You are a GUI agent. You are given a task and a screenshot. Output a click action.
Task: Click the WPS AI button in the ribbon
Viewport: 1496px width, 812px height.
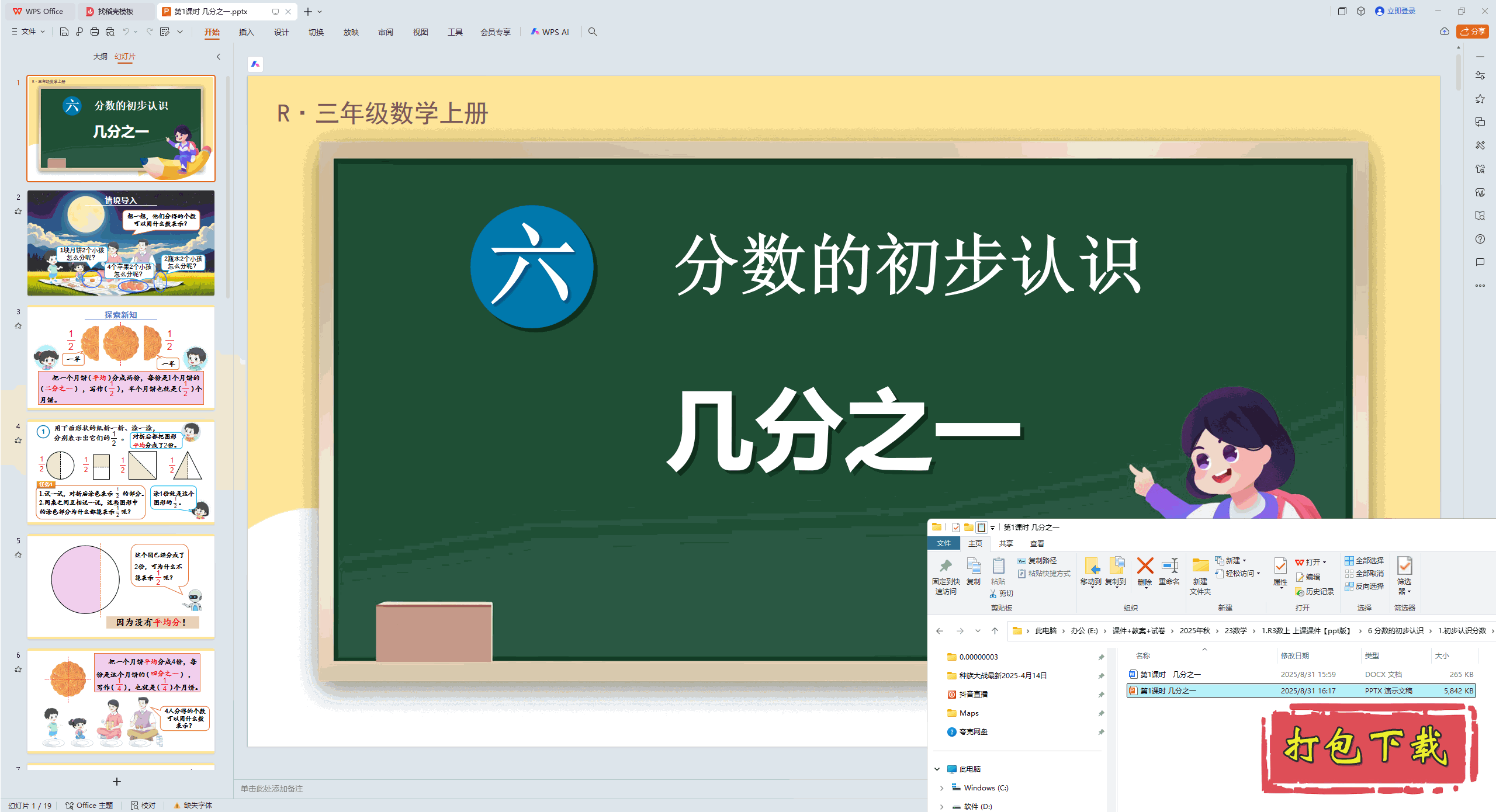tap(550, 32)
